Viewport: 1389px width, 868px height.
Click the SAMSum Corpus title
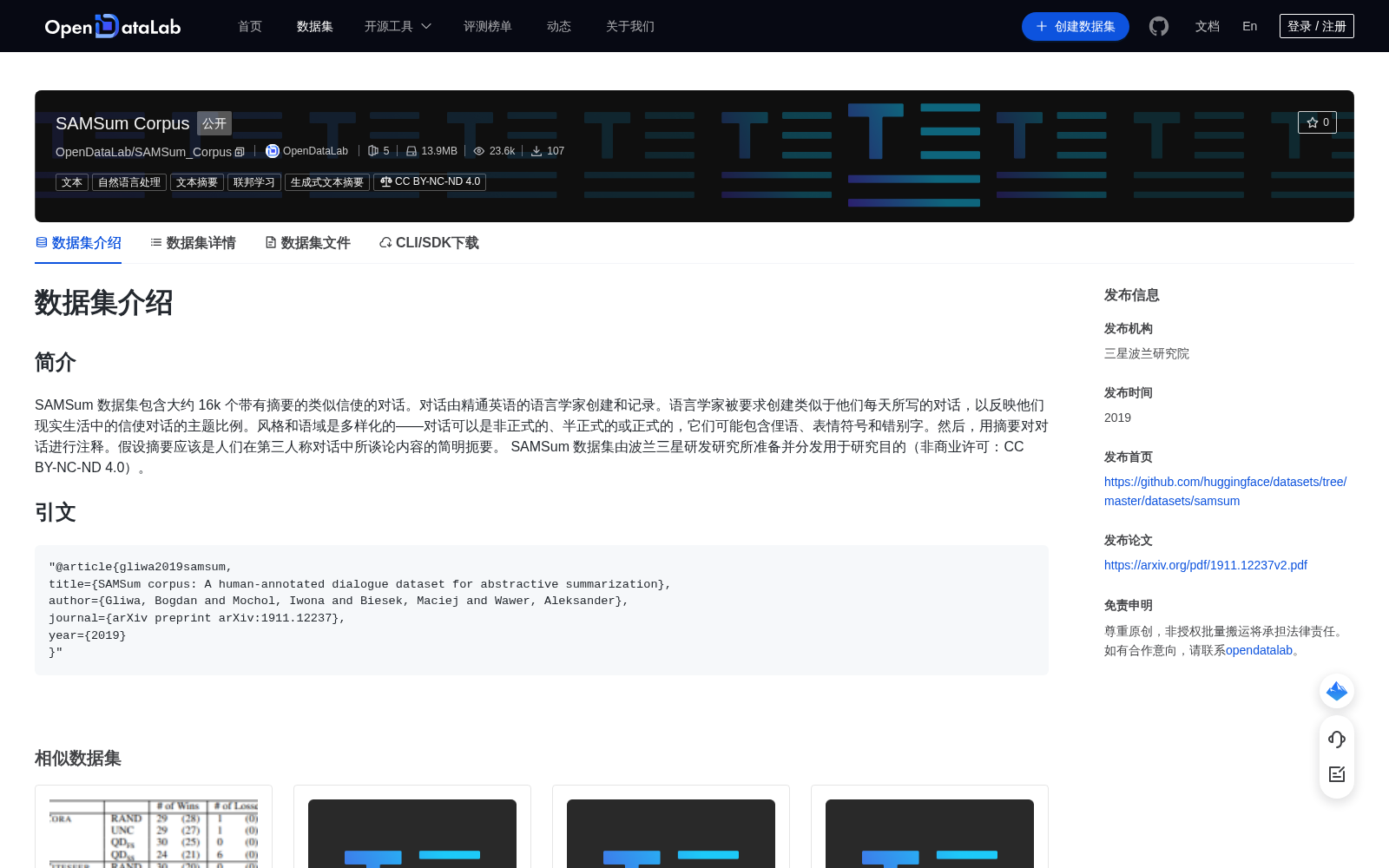click(122, 123)
